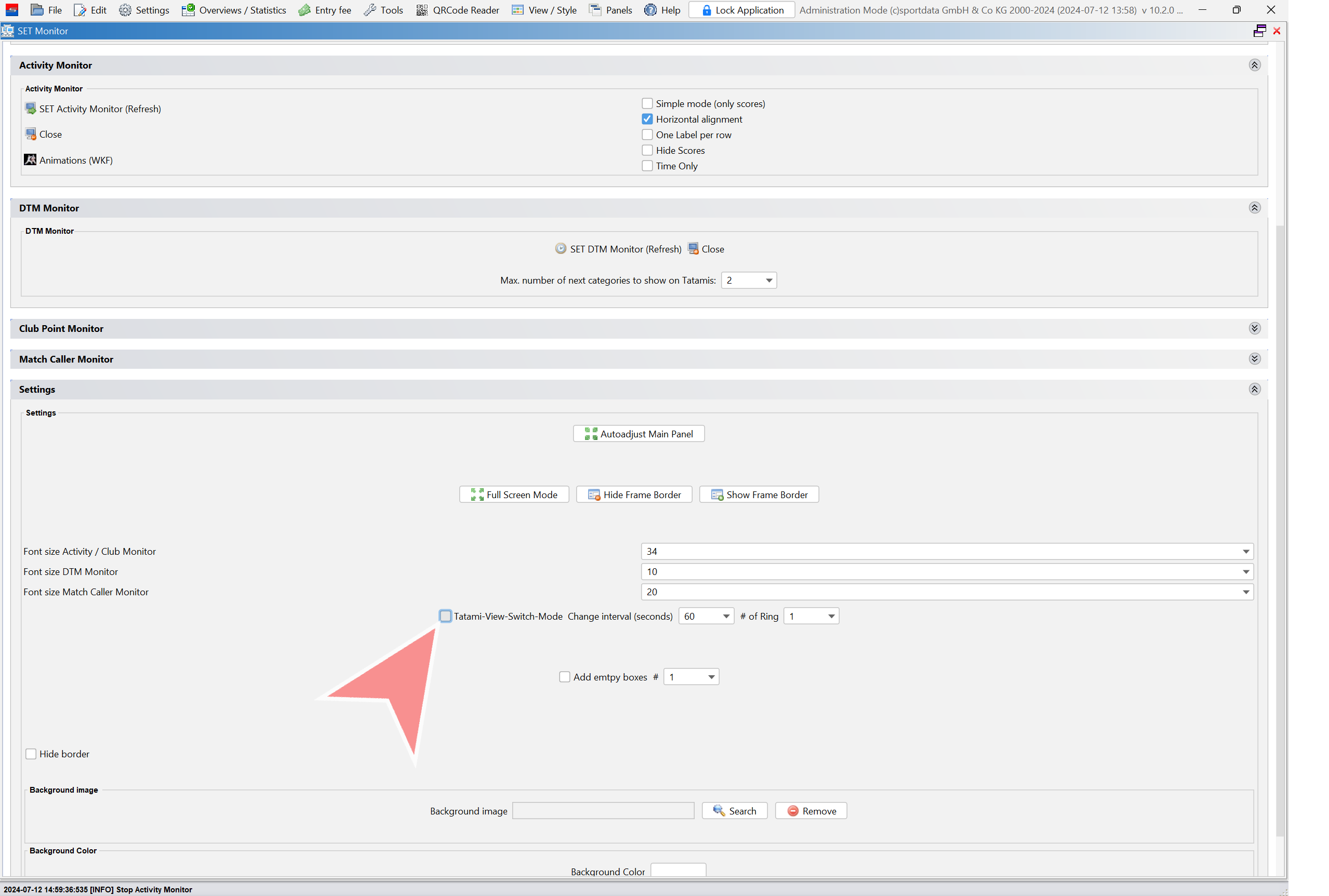Image resolution: width=1329 pixels, height=896 pixels.
Task: Enable One Label per row
Action: (647, 135)
